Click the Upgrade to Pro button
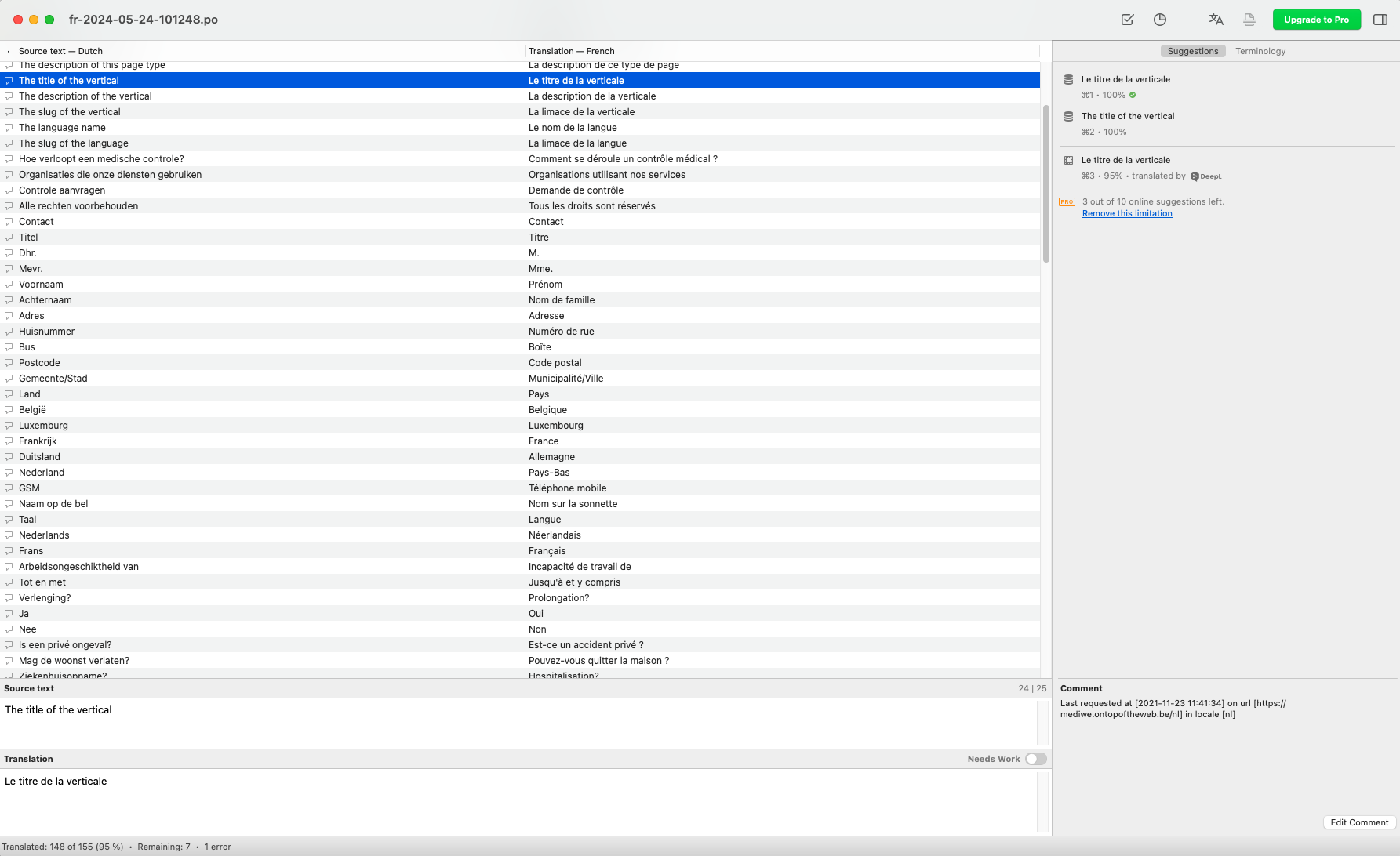This screenshot has height=856, width=1400. pyautogui.click(x=1316, y=20)
